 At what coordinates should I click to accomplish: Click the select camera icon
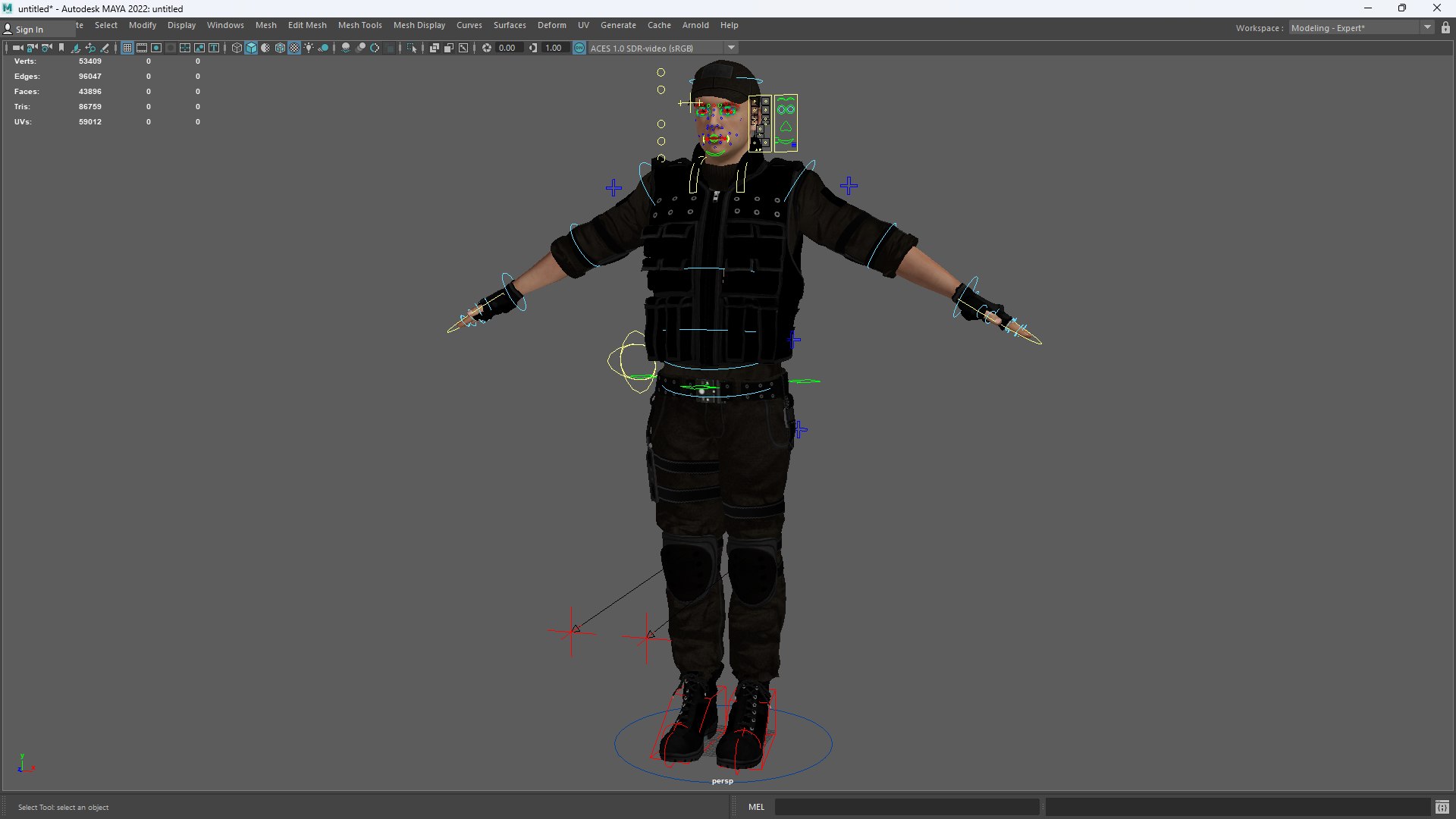tap(17, 48)
